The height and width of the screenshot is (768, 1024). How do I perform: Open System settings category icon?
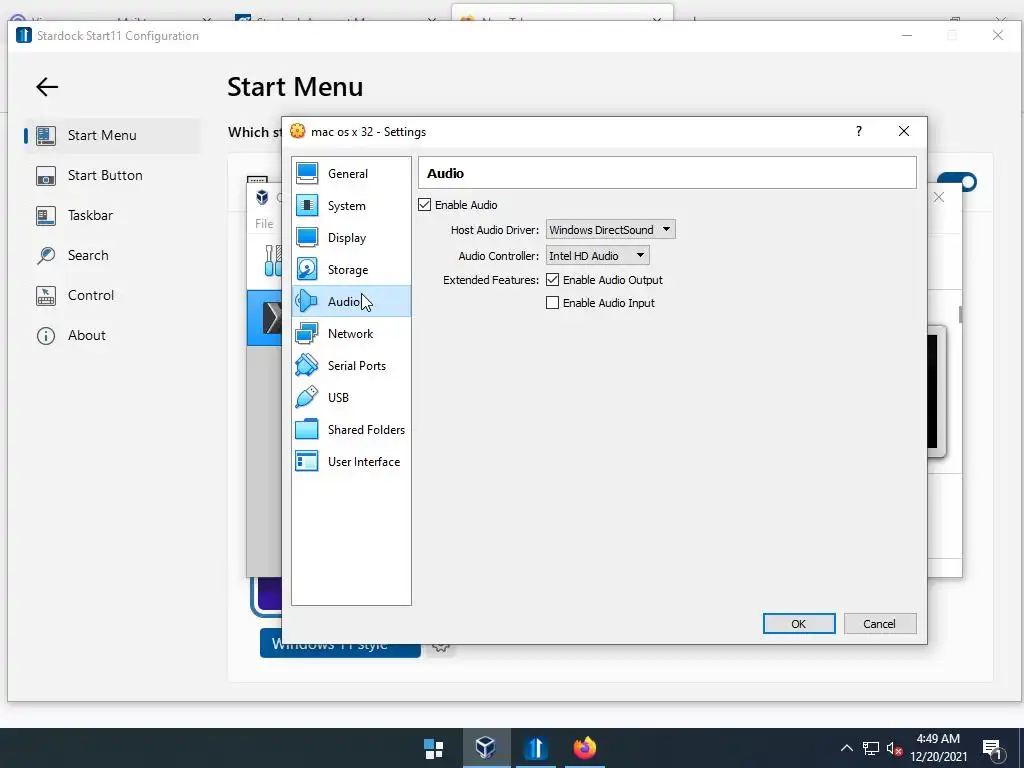pyautogui.click(x=307, y=206)
